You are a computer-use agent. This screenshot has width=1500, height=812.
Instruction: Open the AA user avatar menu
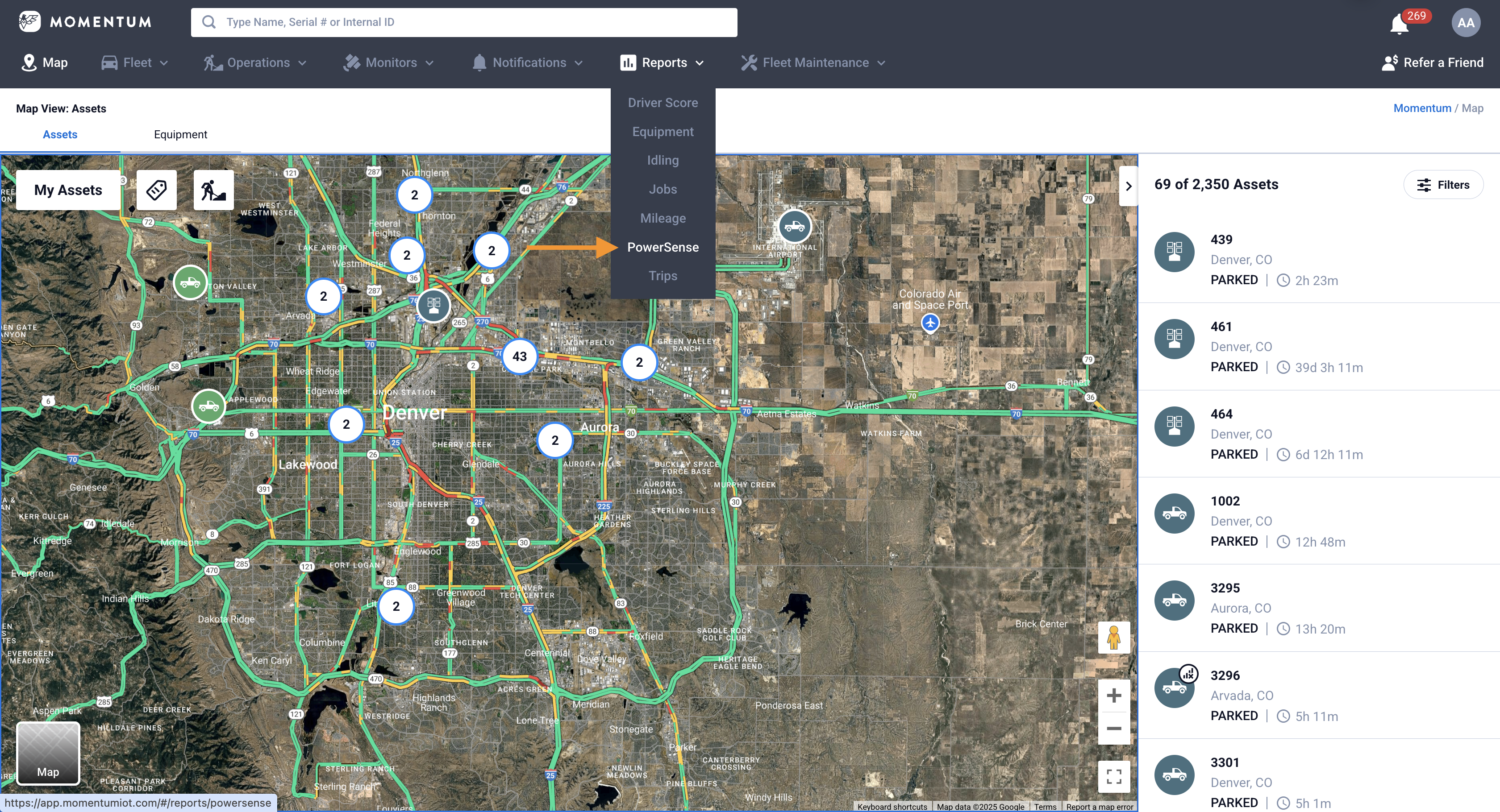pyautogui.click(x=1465, y=23)
